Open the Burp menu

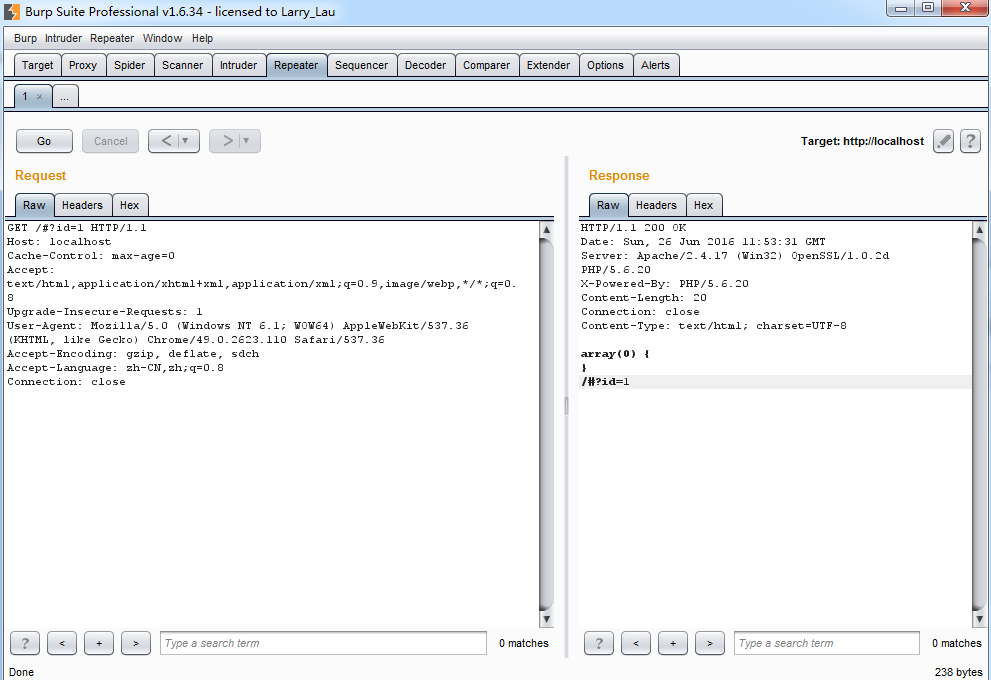coord(25,38)
